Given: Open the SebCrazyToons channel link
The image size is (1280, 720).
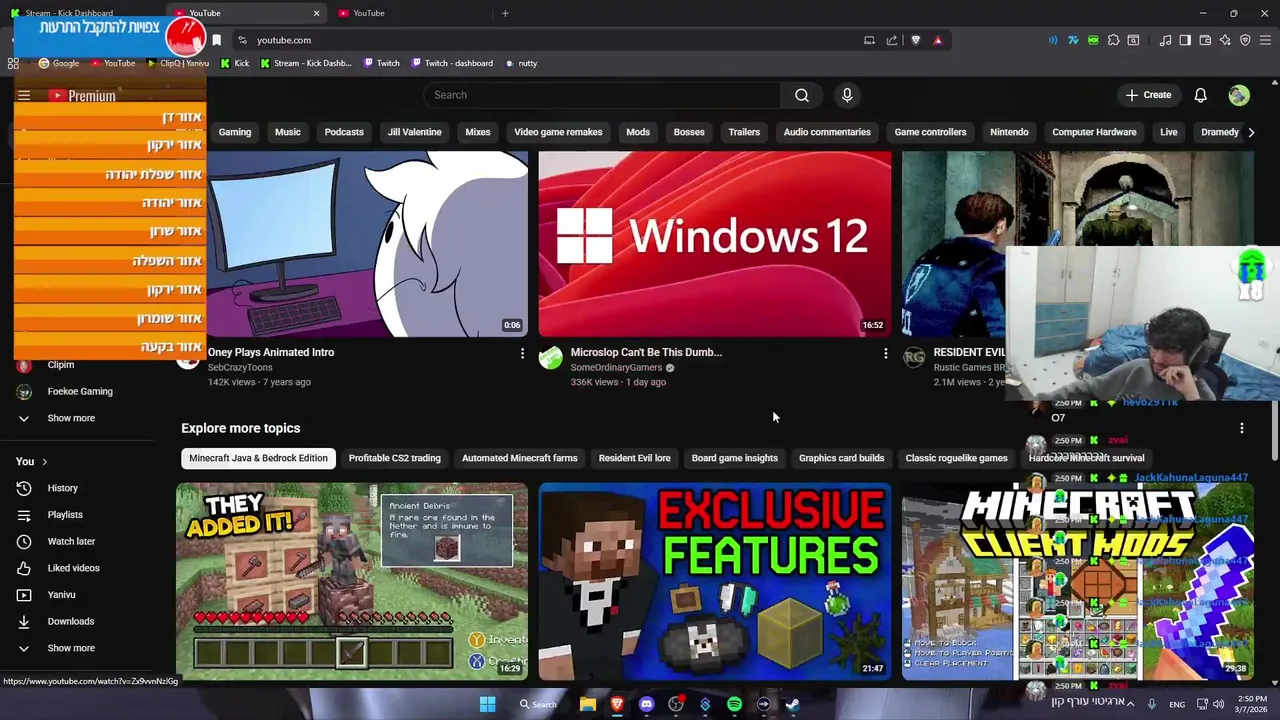Looking at the screenshot, I should (240, 368).
